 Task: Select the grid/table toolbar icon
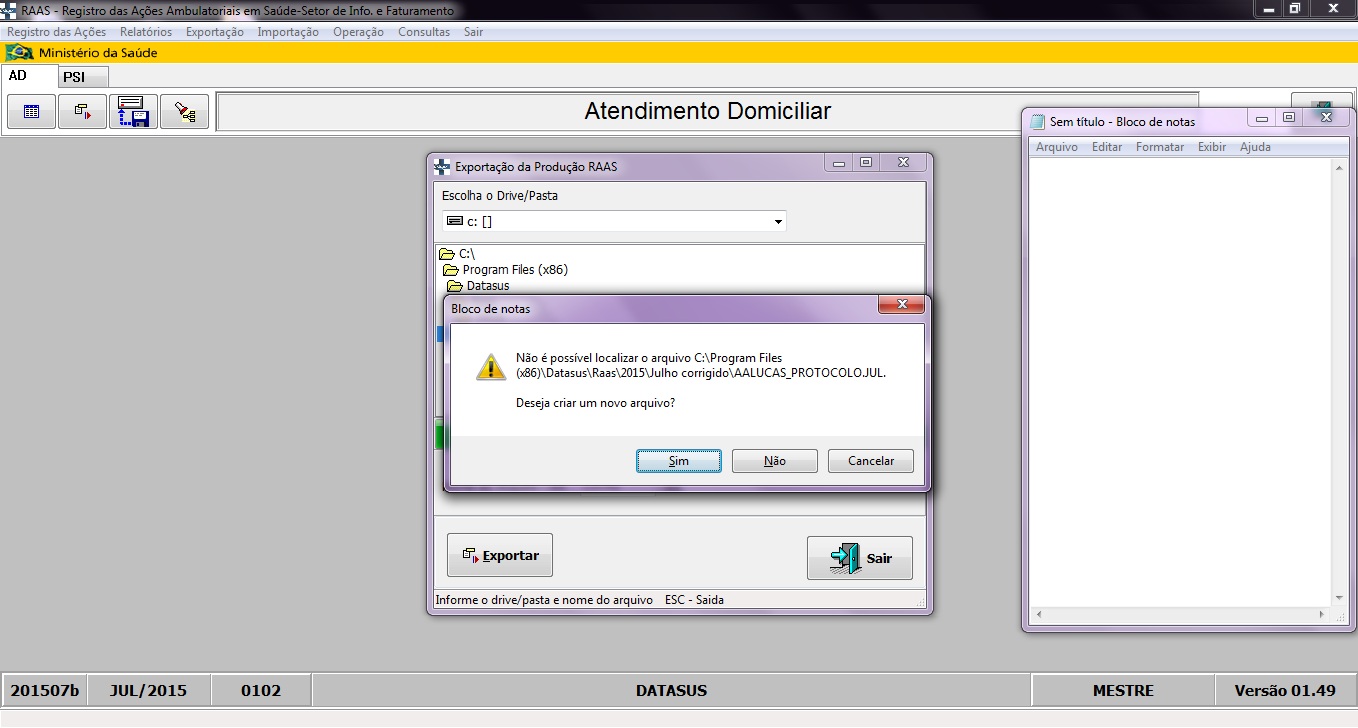[31, 111]
